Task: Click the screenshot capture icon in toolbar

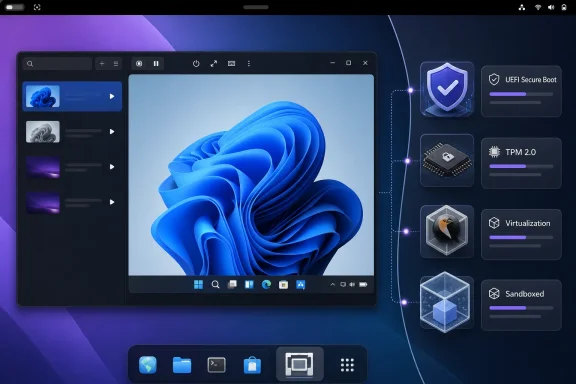Action: point(139,64)
